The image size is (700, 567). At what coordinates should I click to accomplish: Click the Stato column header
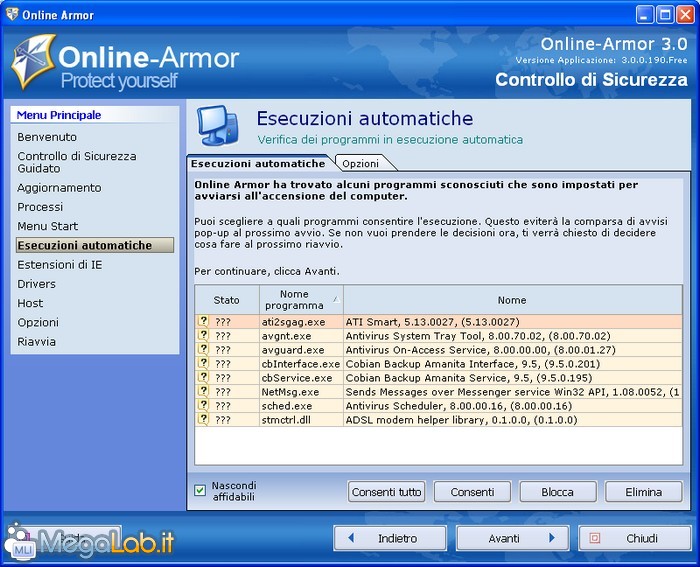pos(227,300)
